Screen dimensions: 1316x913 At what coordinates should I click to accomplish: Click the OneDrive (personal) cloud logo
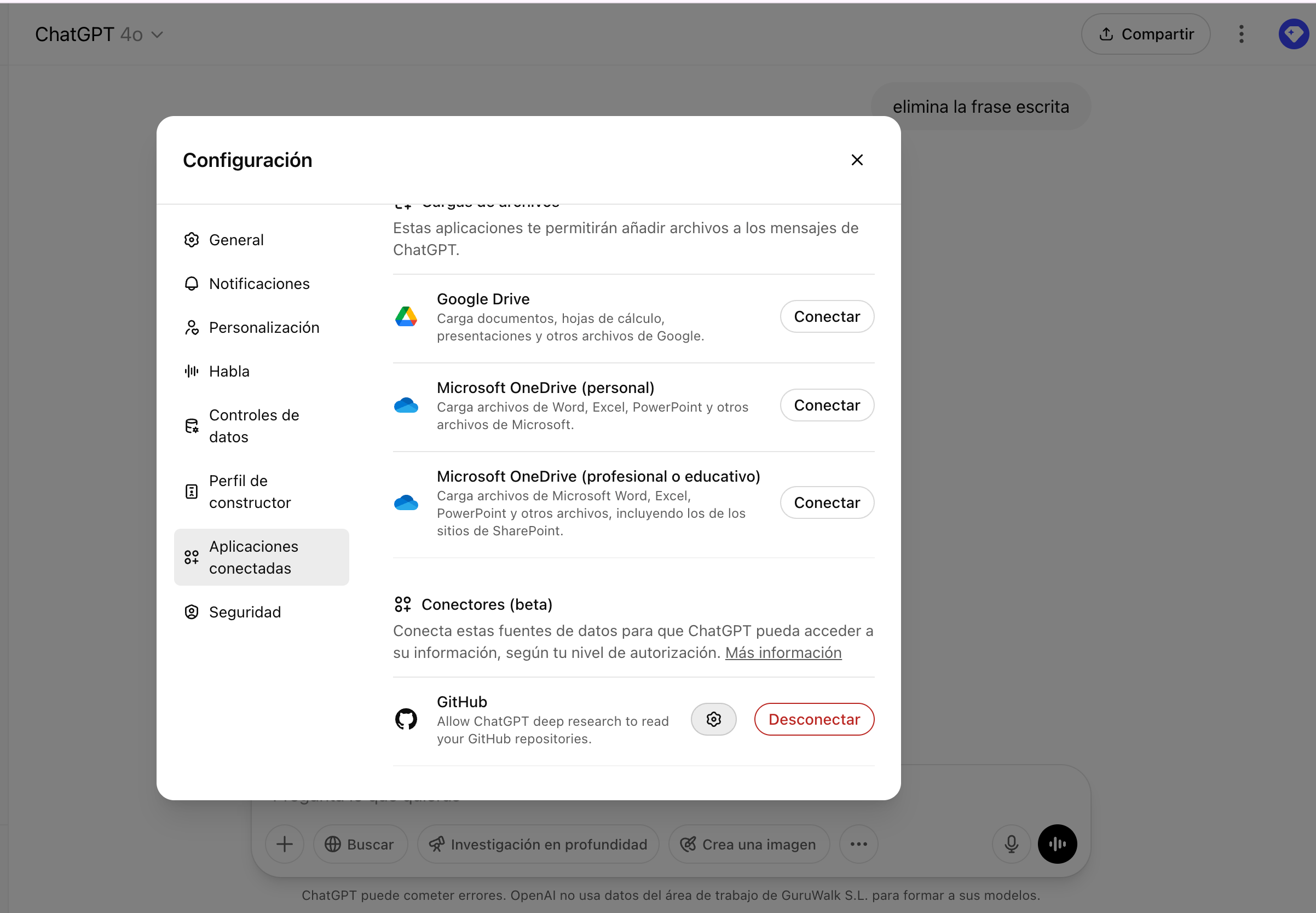(406, 405)
